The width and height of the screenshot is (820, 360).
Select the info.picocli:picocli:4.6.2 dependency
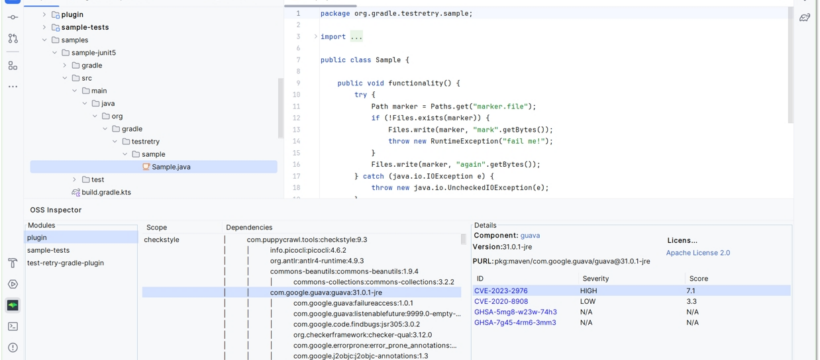pos(308,250)
